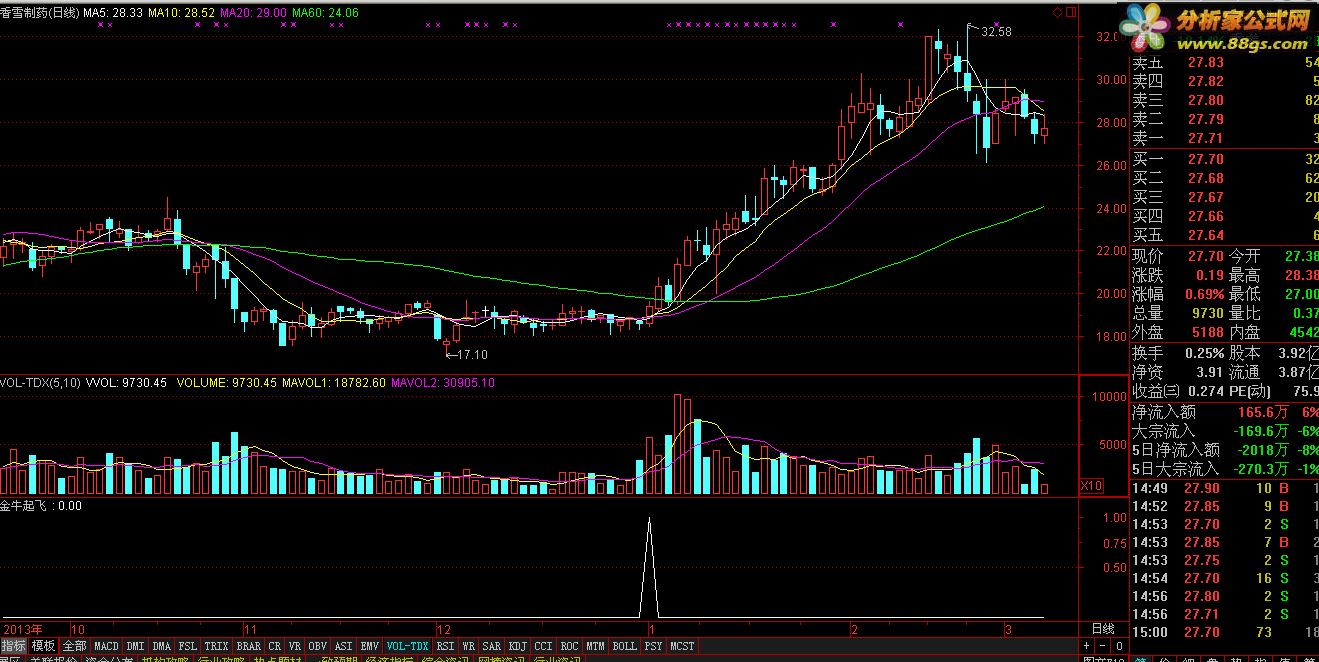Select the VR indicator tab
This screenshot has width=1319, height=662.
coord(295,646)
